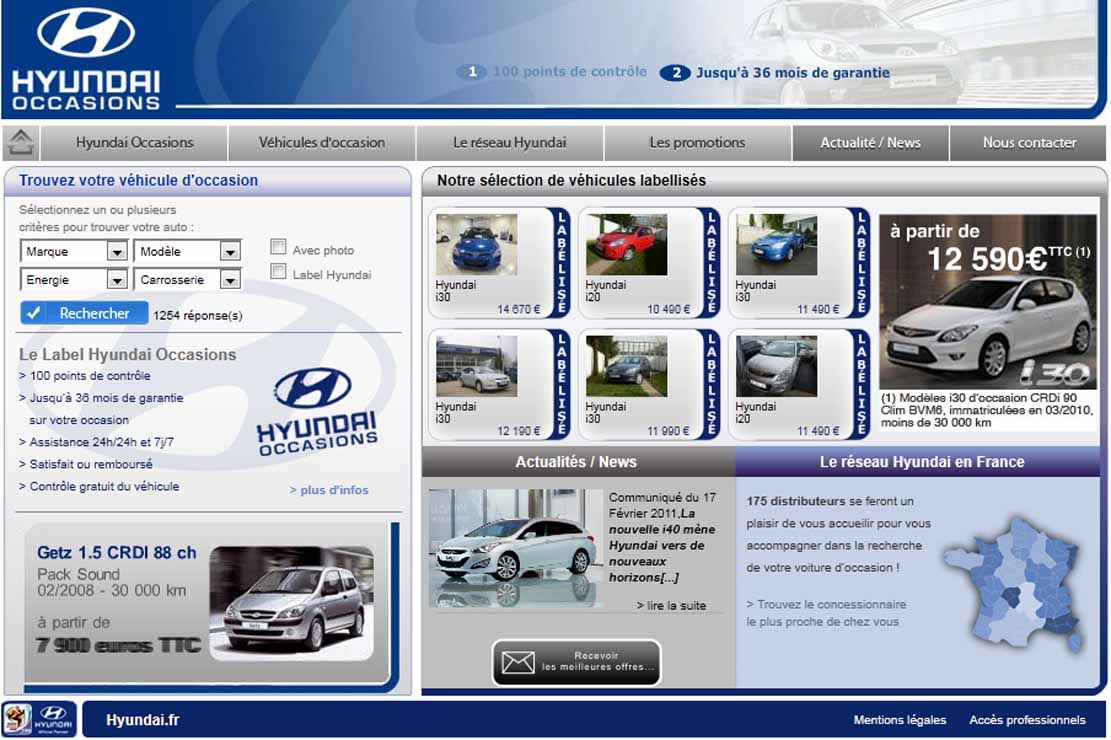Viewport: 1111px width, 740px height.
Task: Enable the 'Avec photo' checkbox
Action: click(278, 247)
